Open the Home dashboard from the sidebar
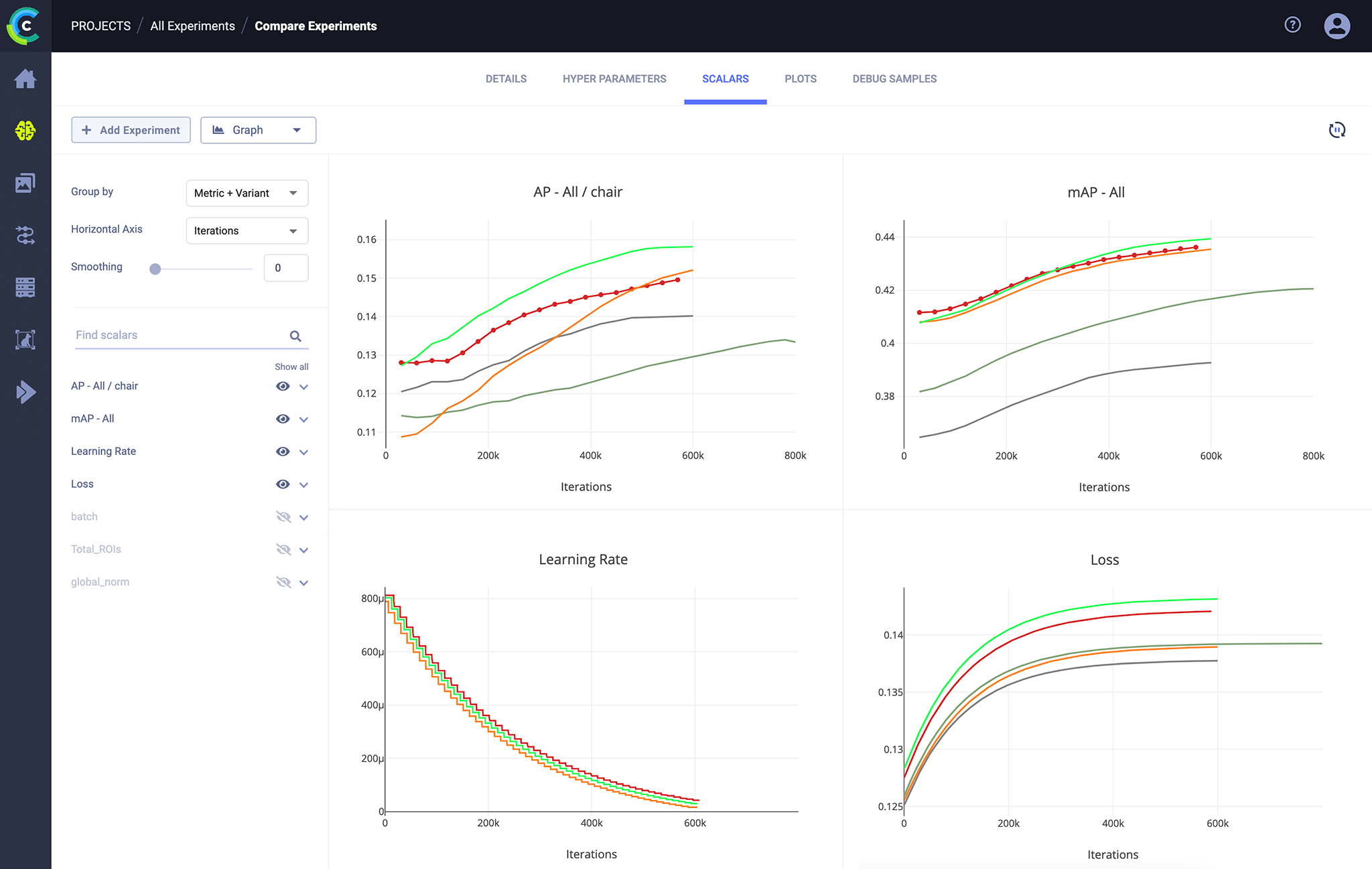The image size is (1372, 869). (25, 78)
